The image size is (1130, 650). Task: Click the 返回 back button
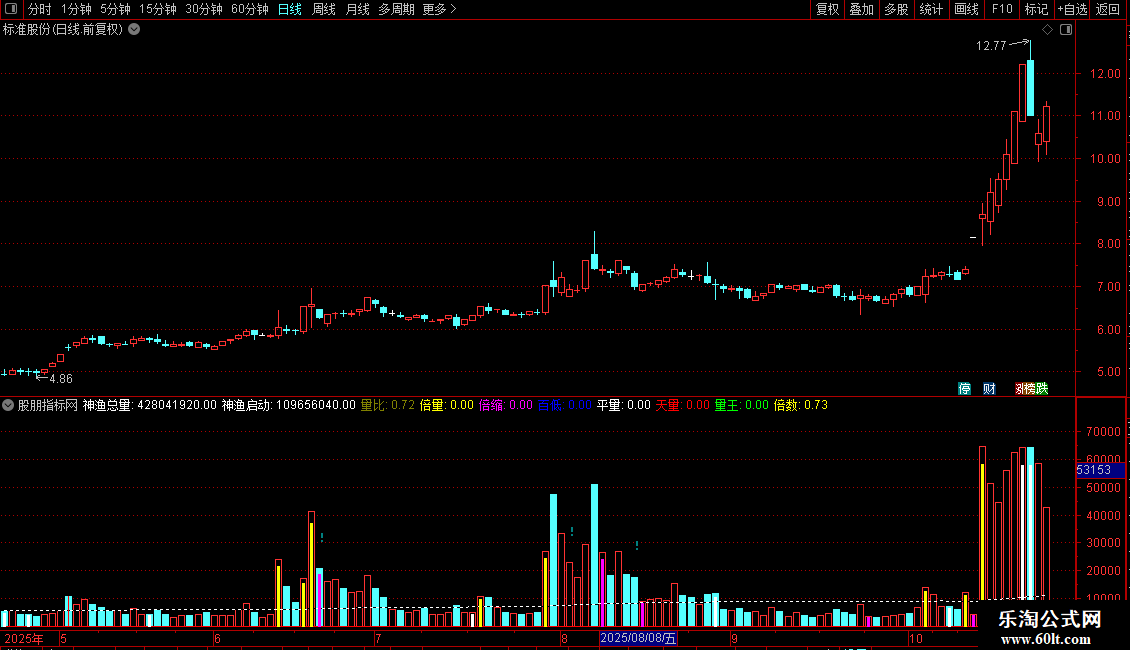coord(1108,9)
